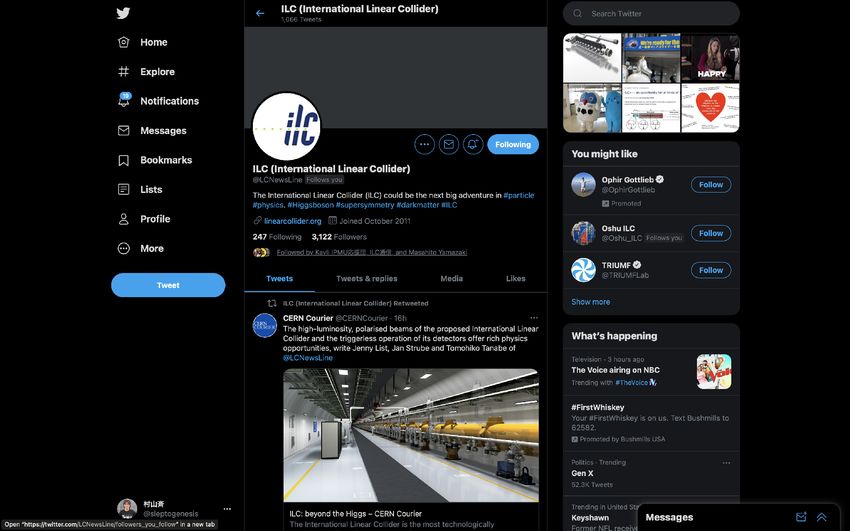Click the blue Tweet button
The height and width of the screenshot is (531, 850).
168,285
